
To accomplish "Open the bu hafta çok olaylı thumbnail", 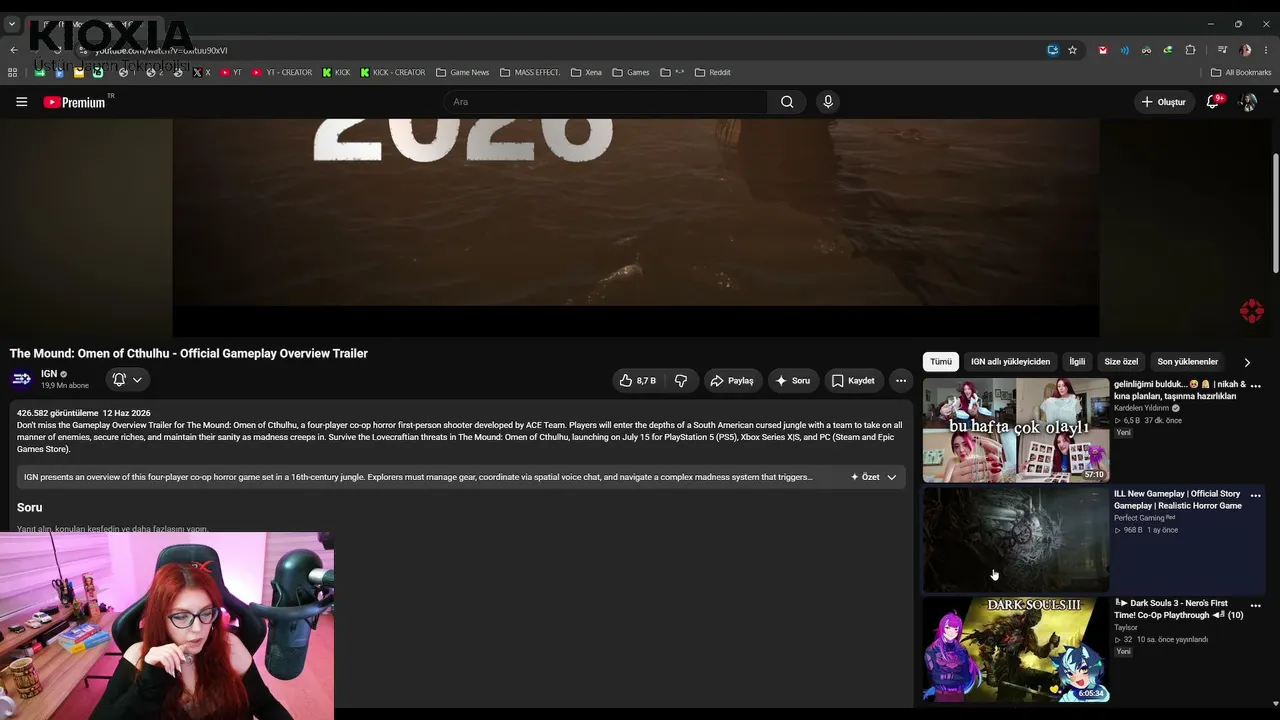I will (x=1016, y=430).
